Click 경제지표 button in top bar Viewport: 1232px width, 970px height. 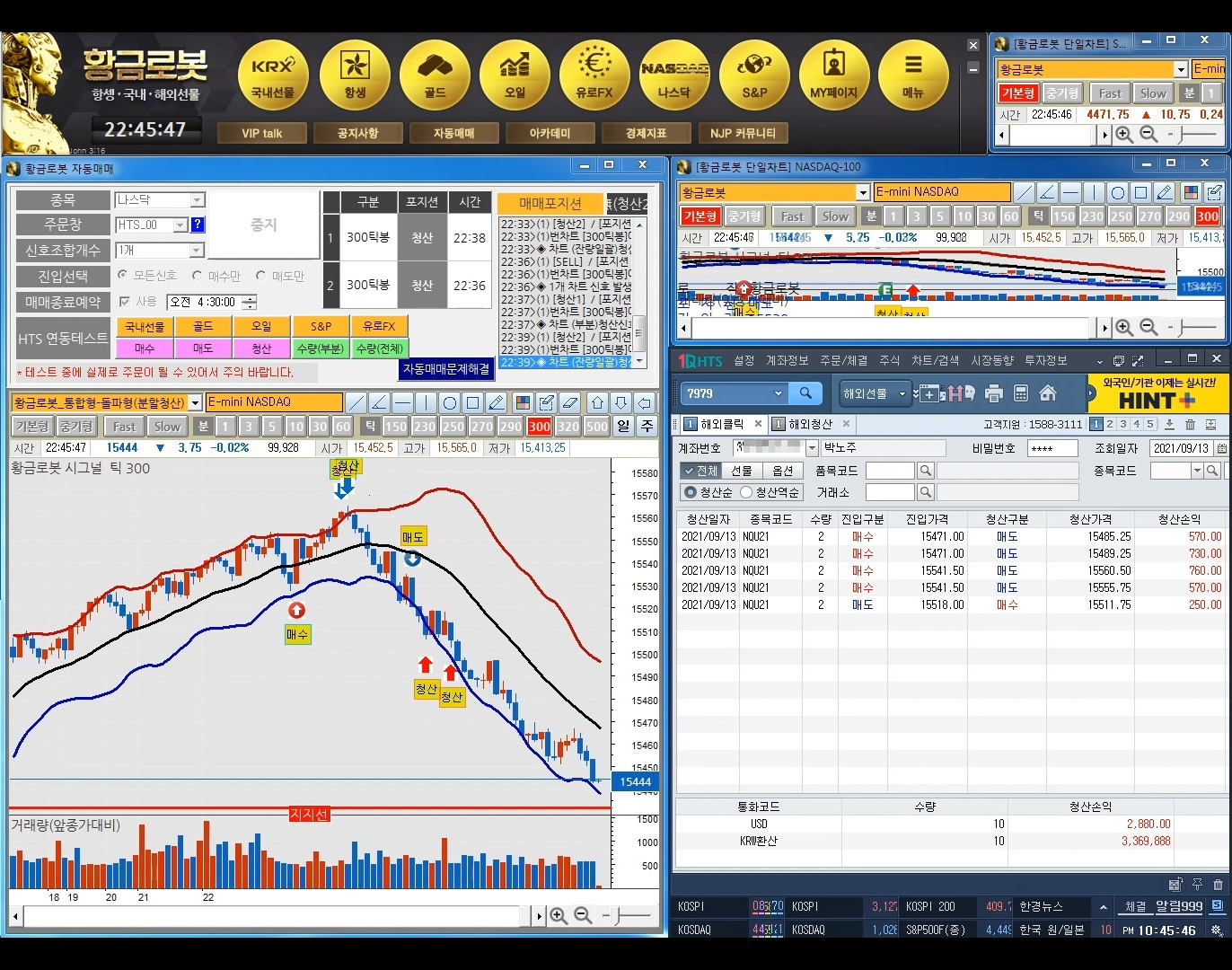(x=647, y=133)
